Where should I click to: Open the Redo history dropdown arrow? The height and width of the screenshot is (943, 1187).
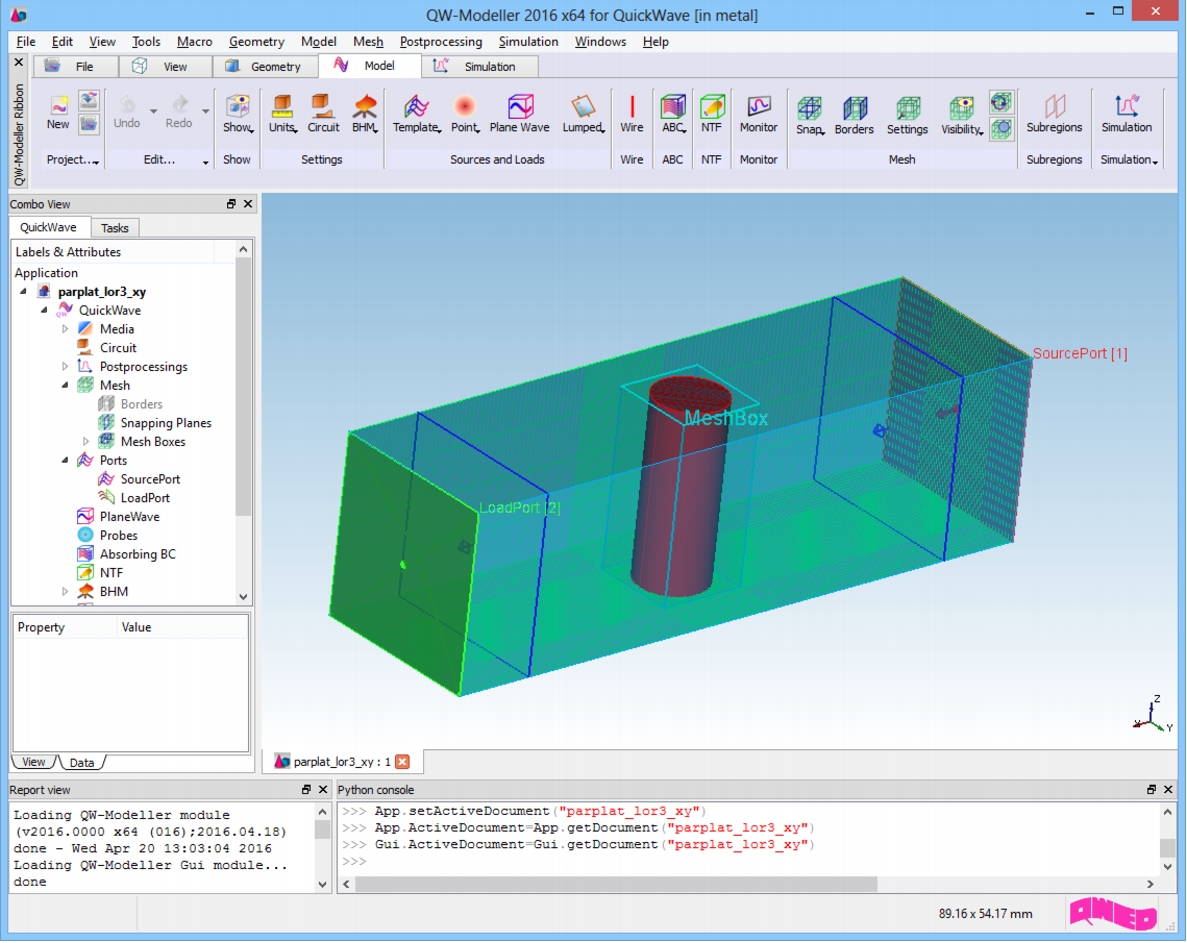pyautogui.click(x=206, y=111)
